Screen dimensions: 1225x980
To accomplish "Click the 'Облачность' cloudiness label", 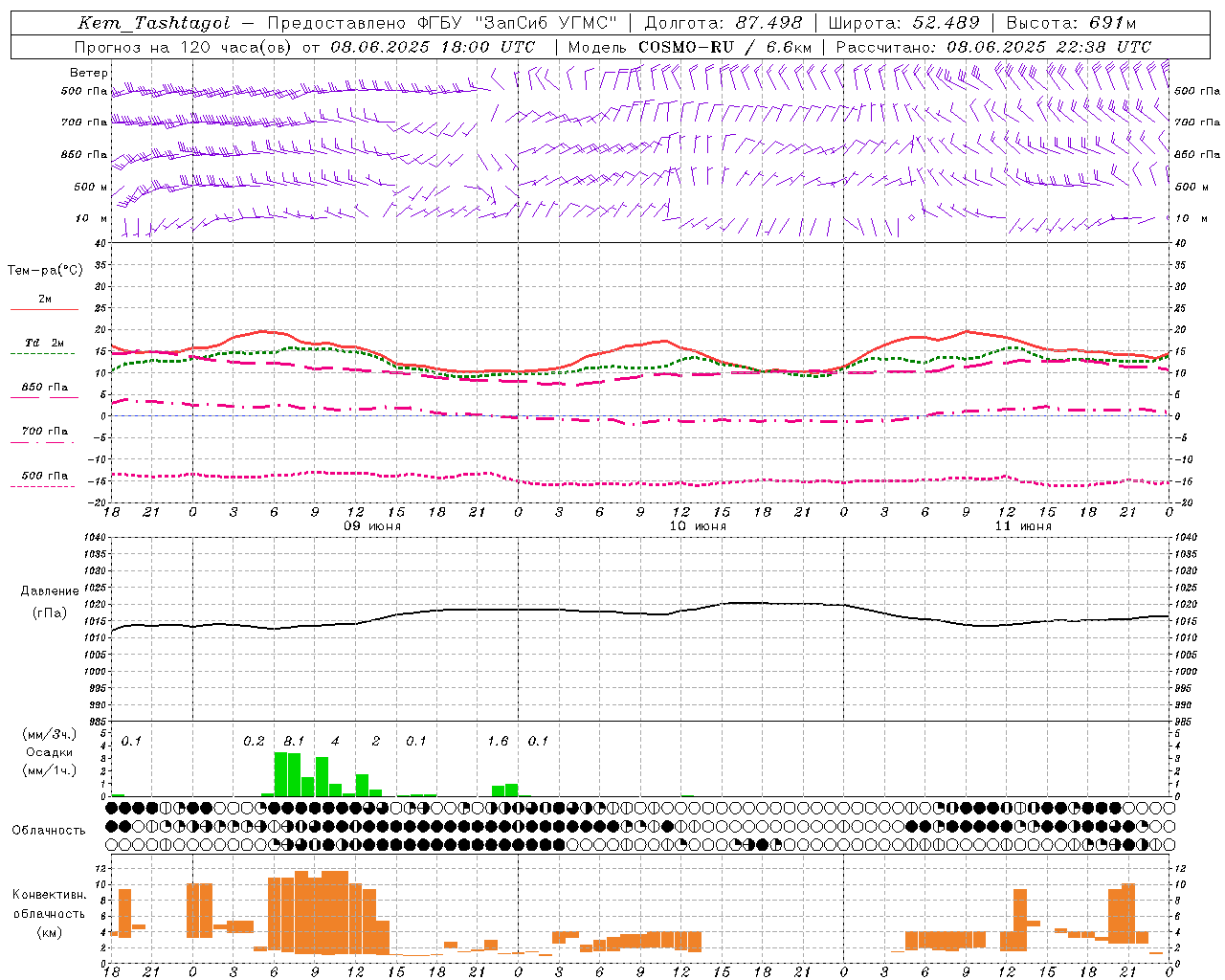I will tap(49, 831).
